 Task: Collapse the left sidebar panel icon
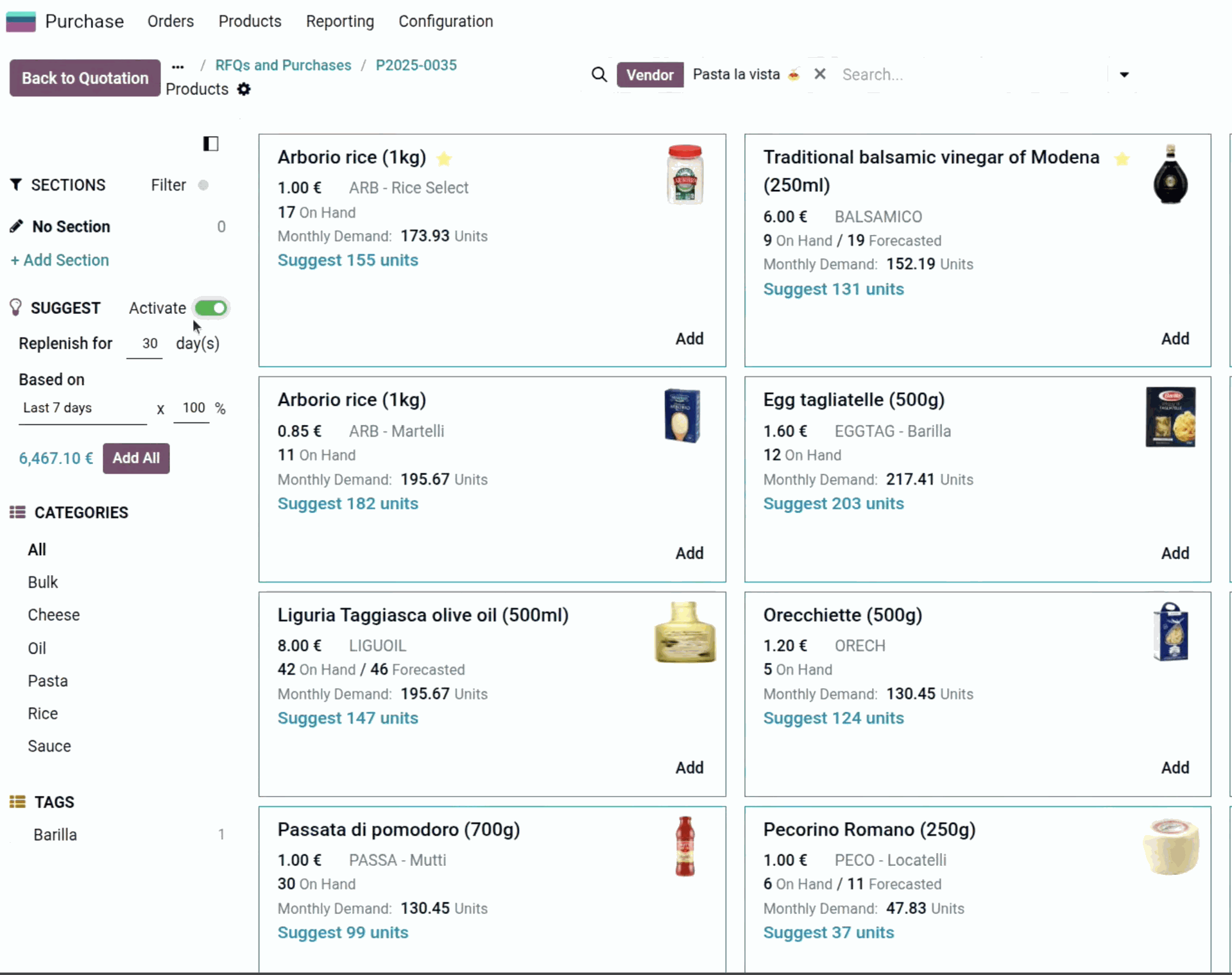[210, 143]
